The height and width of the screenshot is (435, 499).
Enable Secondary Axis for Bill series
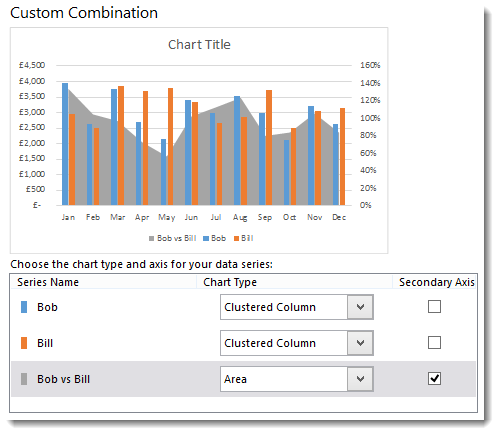coord(434,343)
